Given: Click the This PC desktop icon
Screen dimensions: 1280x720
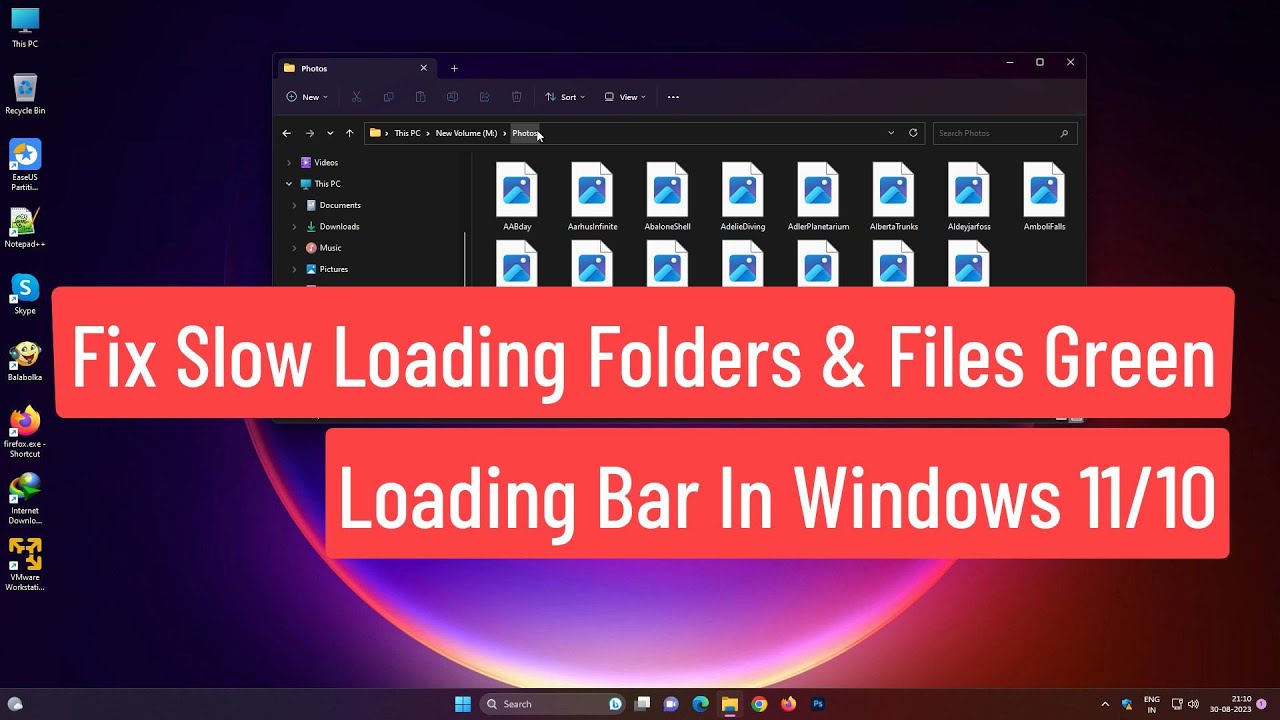Looking at the screenshot, I should (x=25, y=28).
